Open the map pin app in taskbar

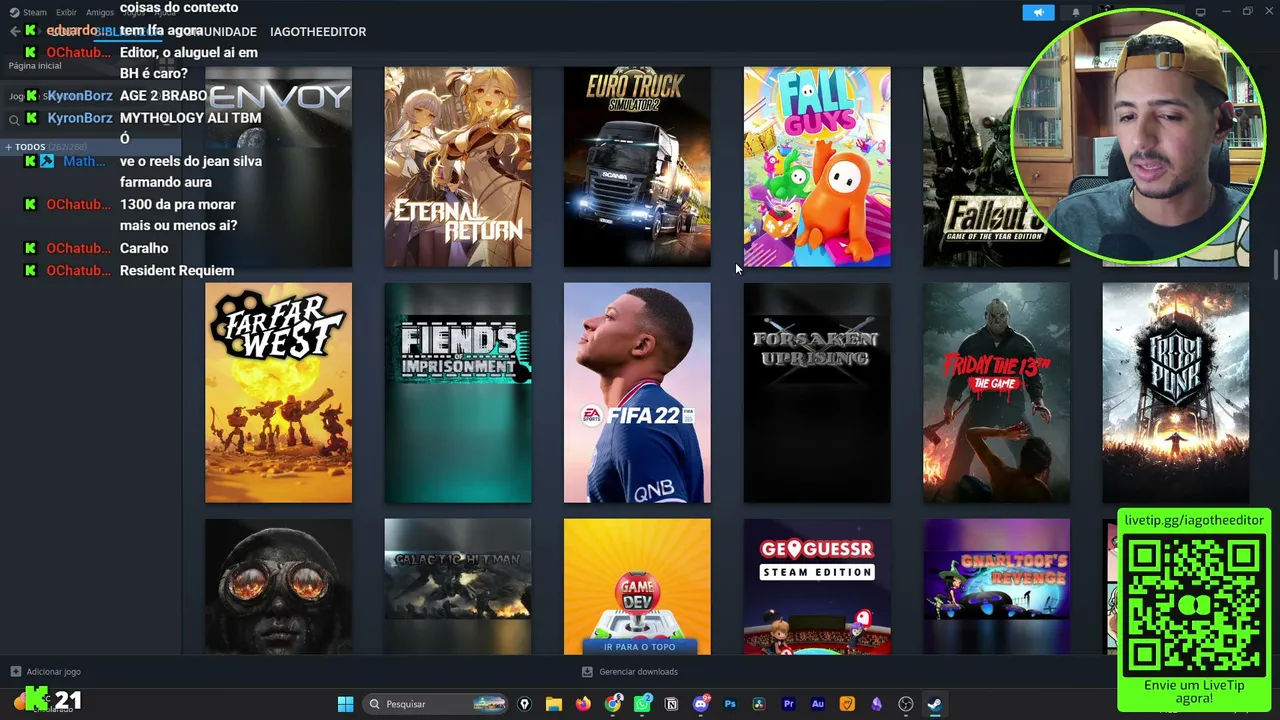pos(524,704)
